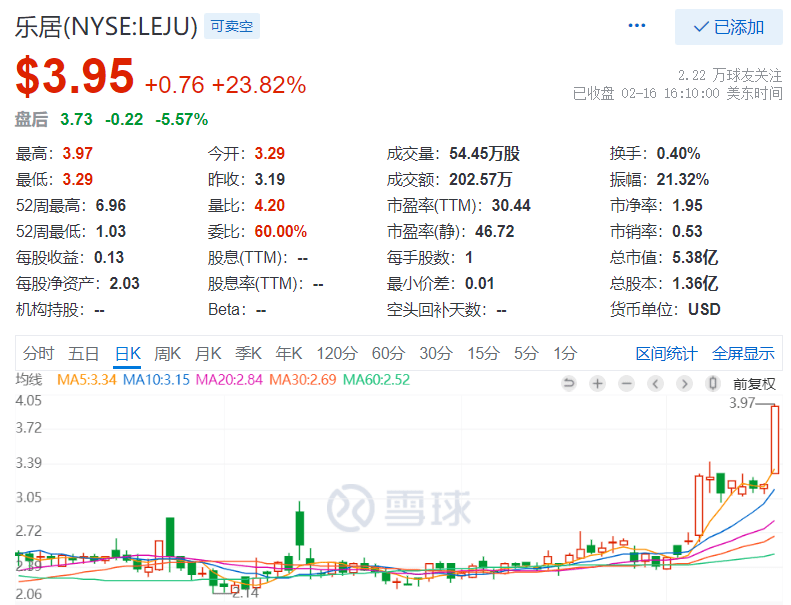
Task: Click the 可卖空 tag
Action: pyautogui.click(x=232, y=26)
